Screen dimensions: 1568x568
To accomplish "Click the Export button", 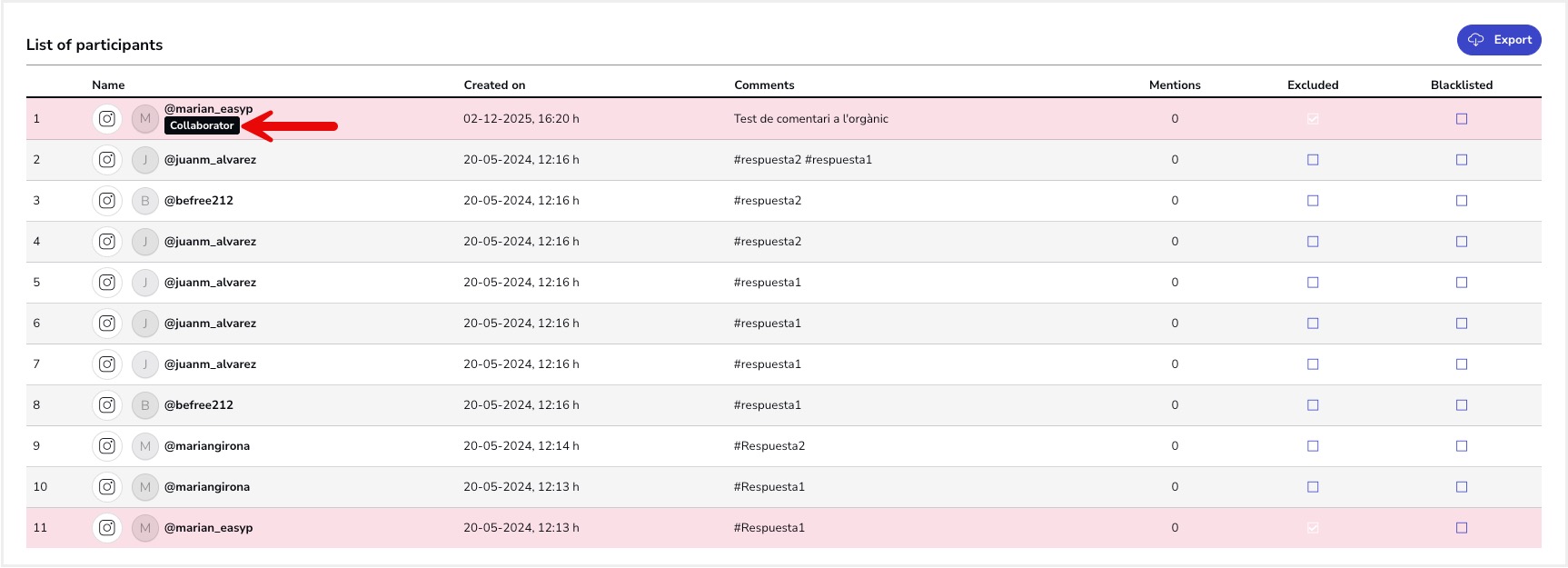I will 1499,40.
